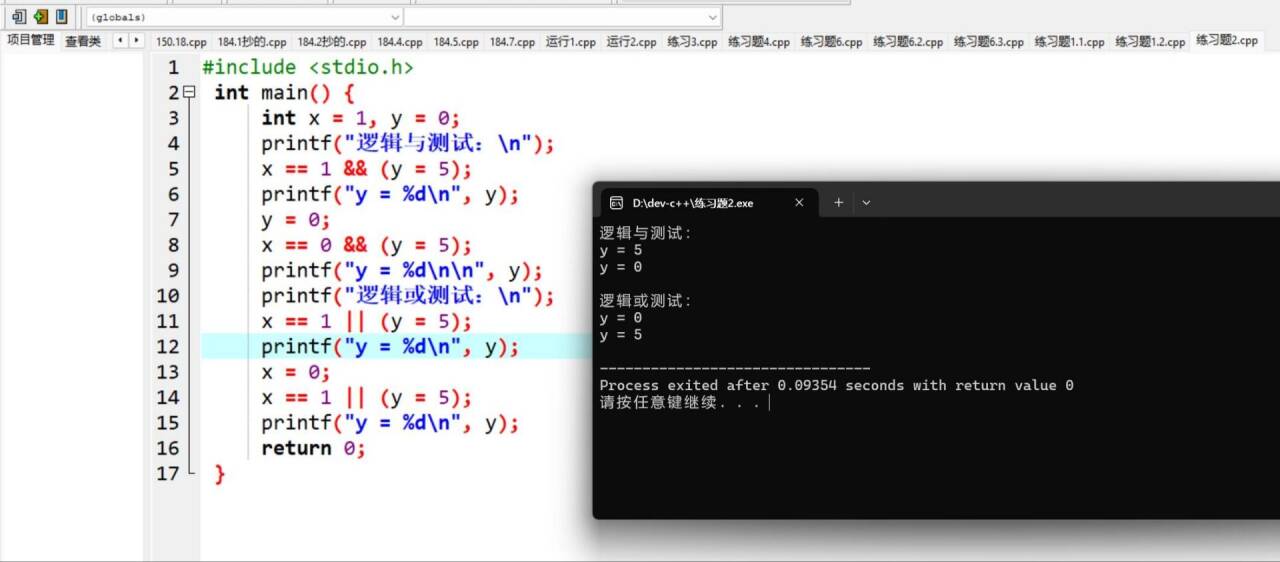Screen dimensions: 1280x562
Task: Click the right arrow to scroll panel tabs
Action: [136, 40]
